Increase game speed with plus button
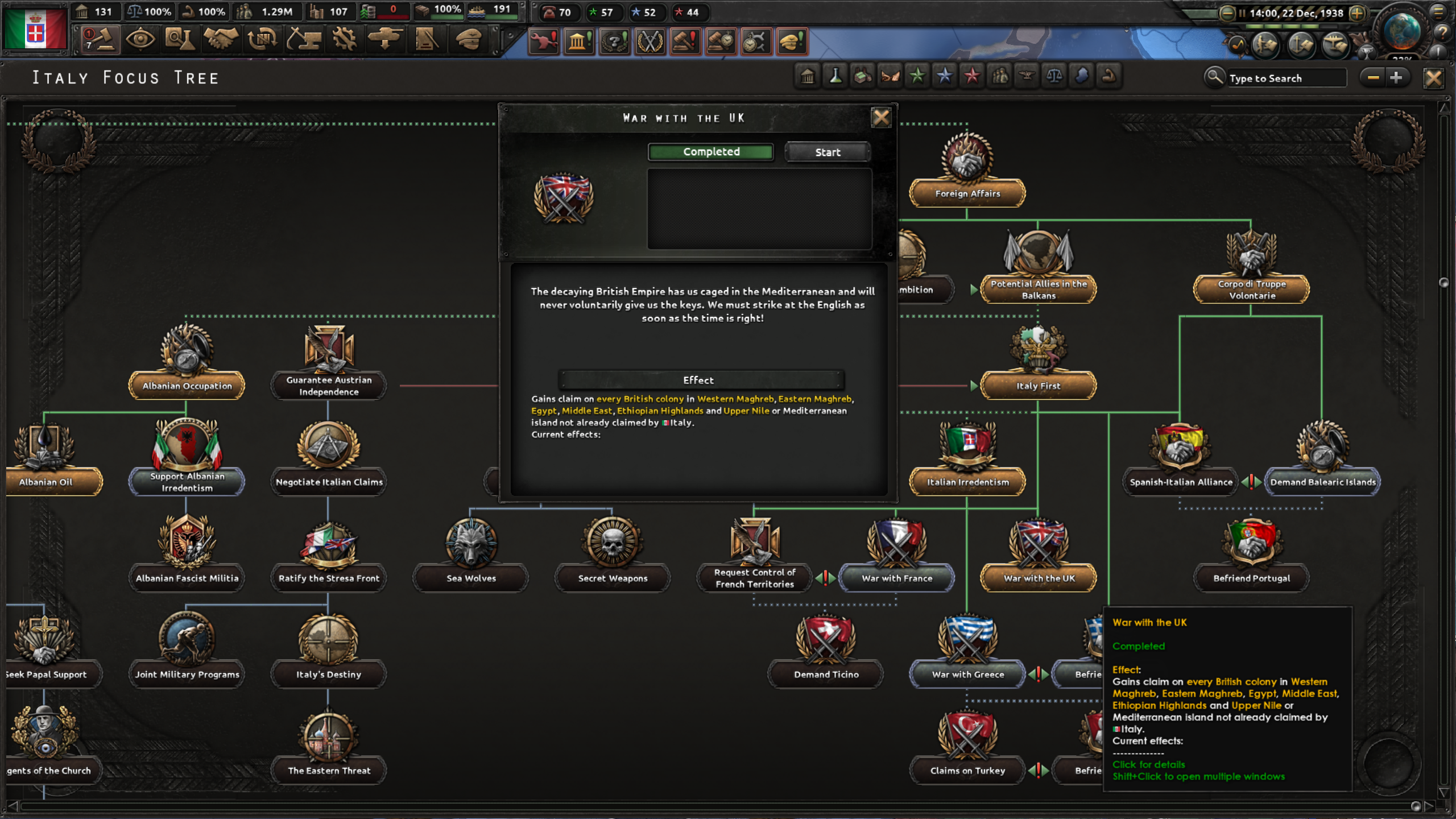This screenshot has height=819, width=1456. pos(1357,13)
